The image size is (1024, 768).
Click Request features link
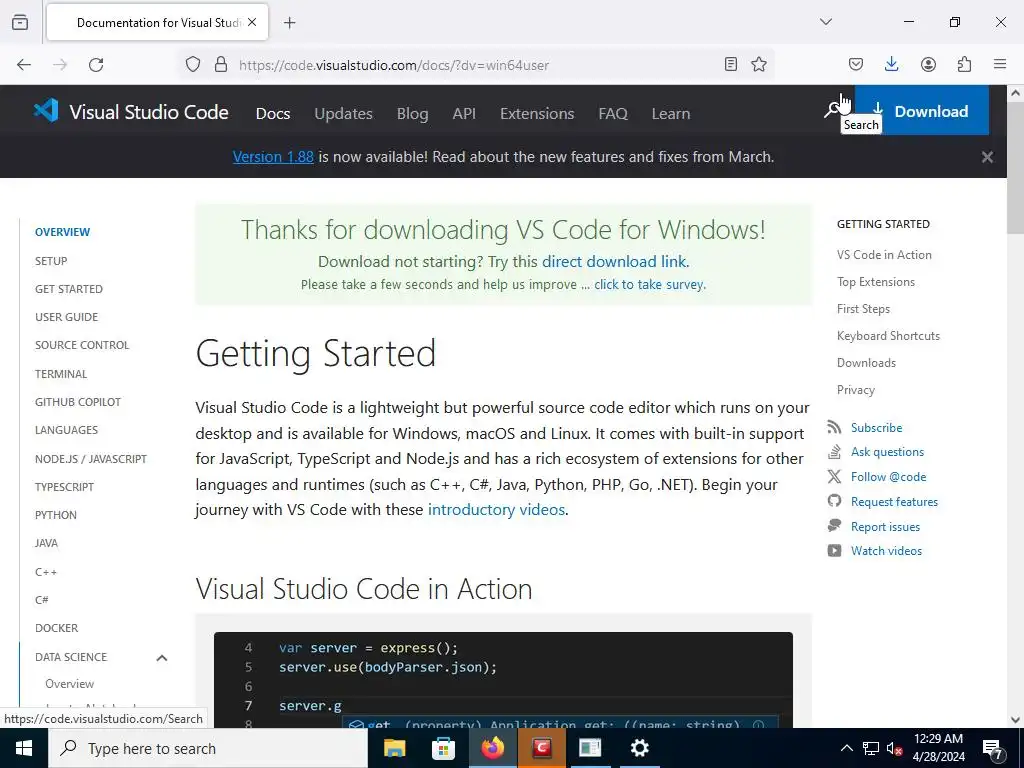tap(894, 502)
